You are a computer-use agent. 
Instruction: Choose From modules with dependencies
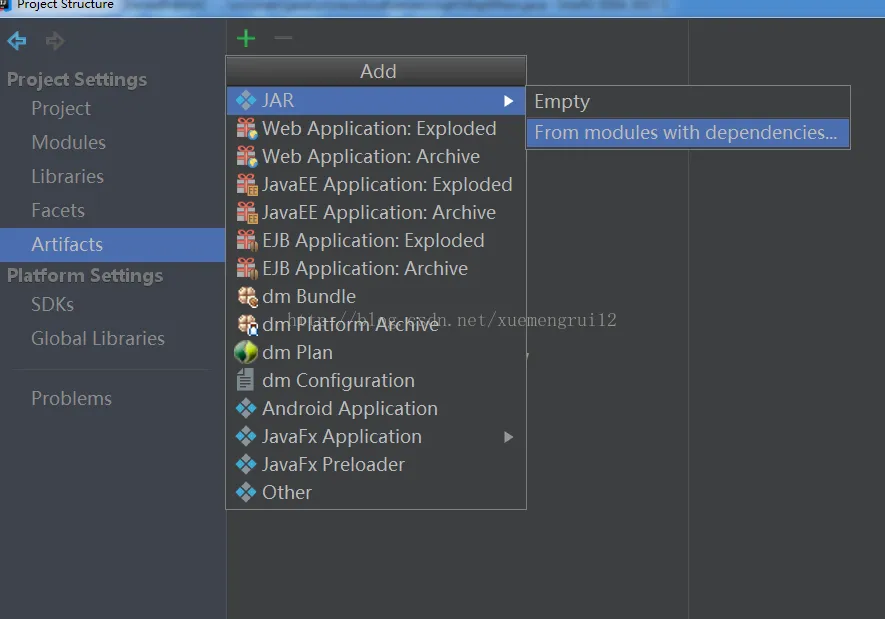coord(686,133)
